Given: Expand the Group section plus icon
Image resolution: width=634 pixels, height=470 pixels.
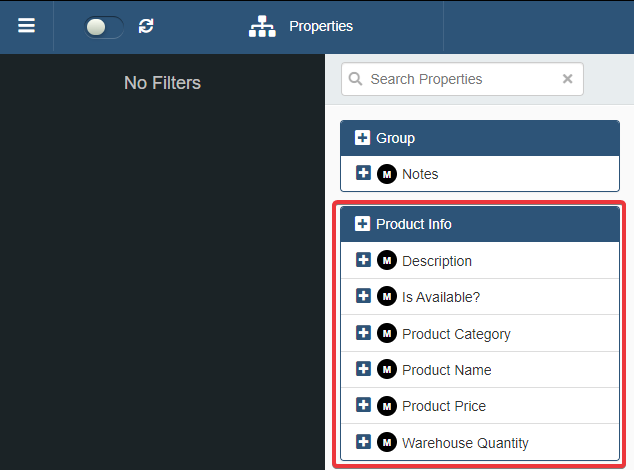Looking at the screenshot, I should click(x=362, y=138).
